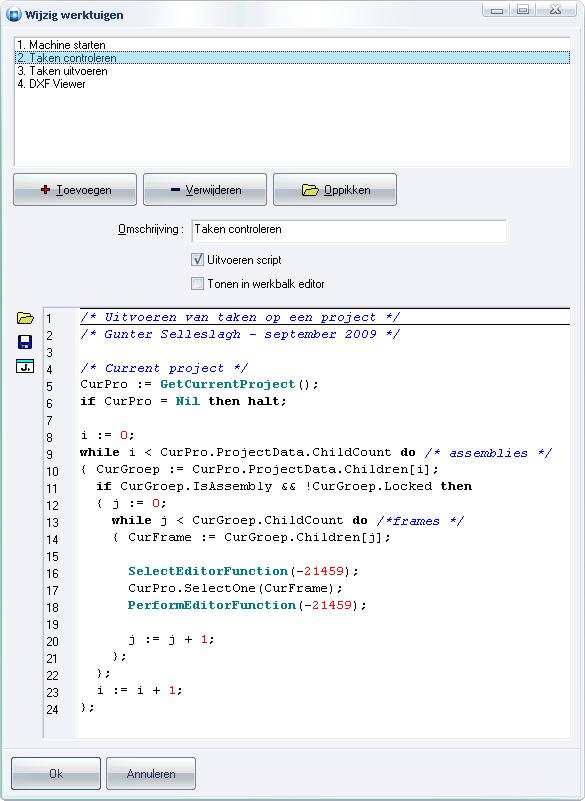The height and width of the screenshot is (801, 585).
Task: Click the Omschrijving text field
Action: click(349, 230)
